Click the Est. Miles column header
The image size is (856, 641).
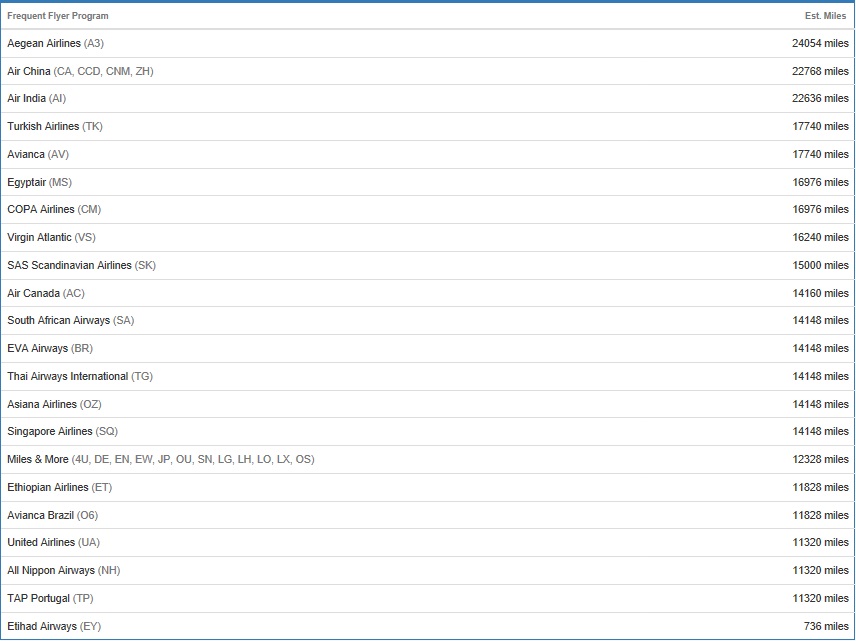click(825, 16)
